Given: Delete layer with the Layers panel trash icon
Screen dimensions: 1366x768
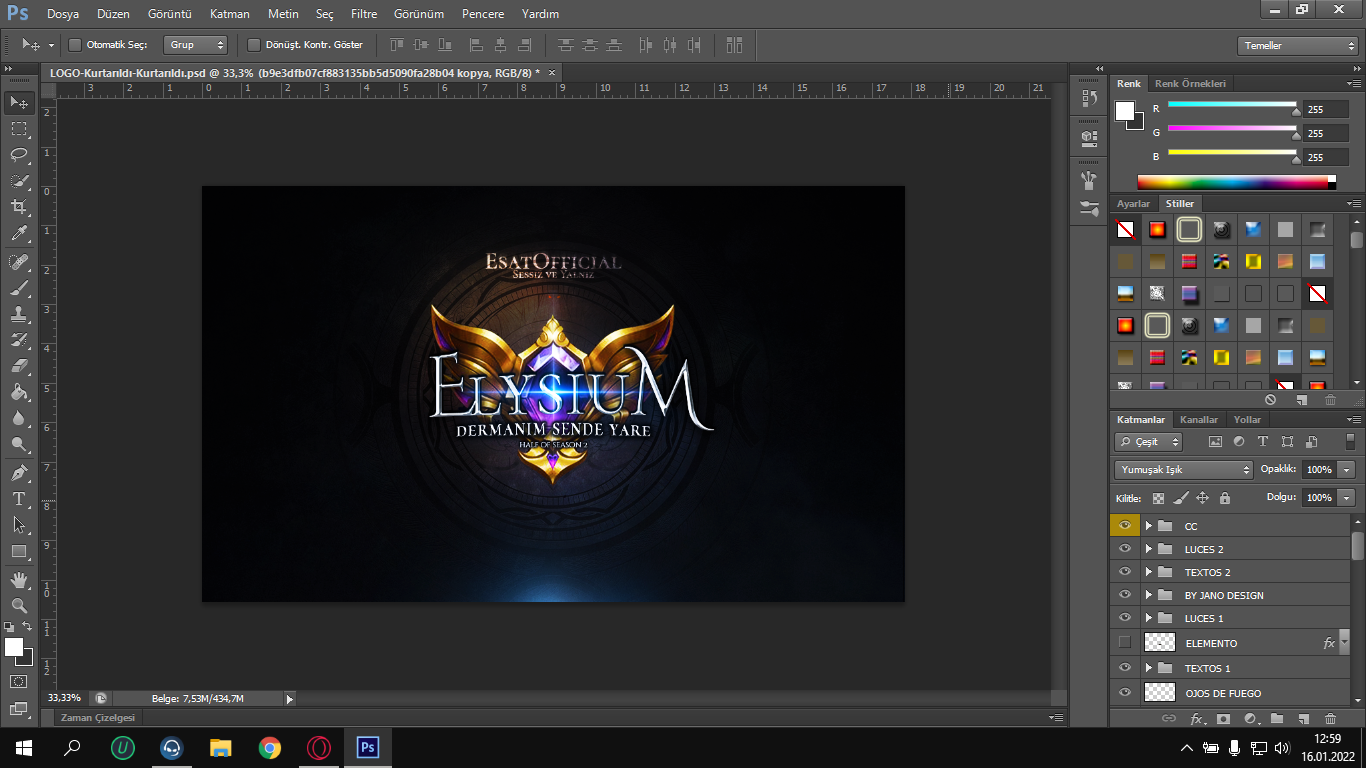Looking at the screenshot, I should point(1330,718).
